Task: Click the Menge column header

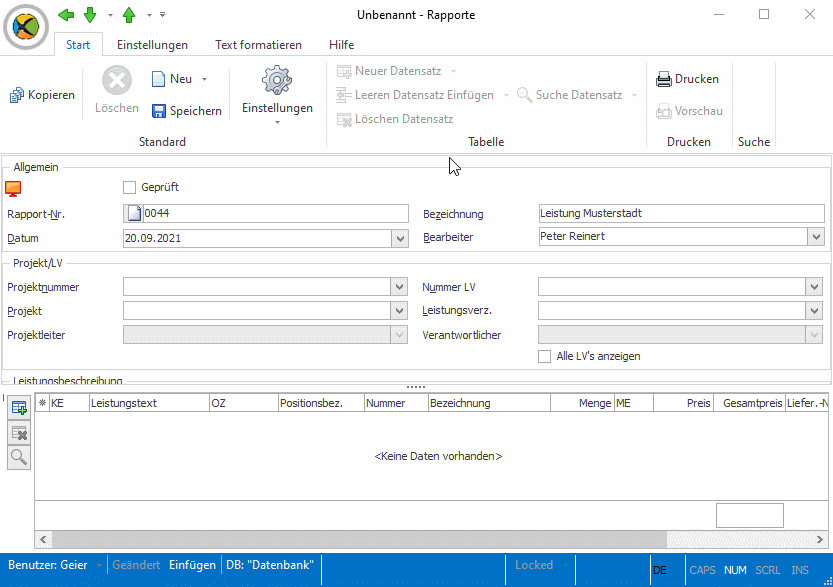Action: [x=582, y=403]
